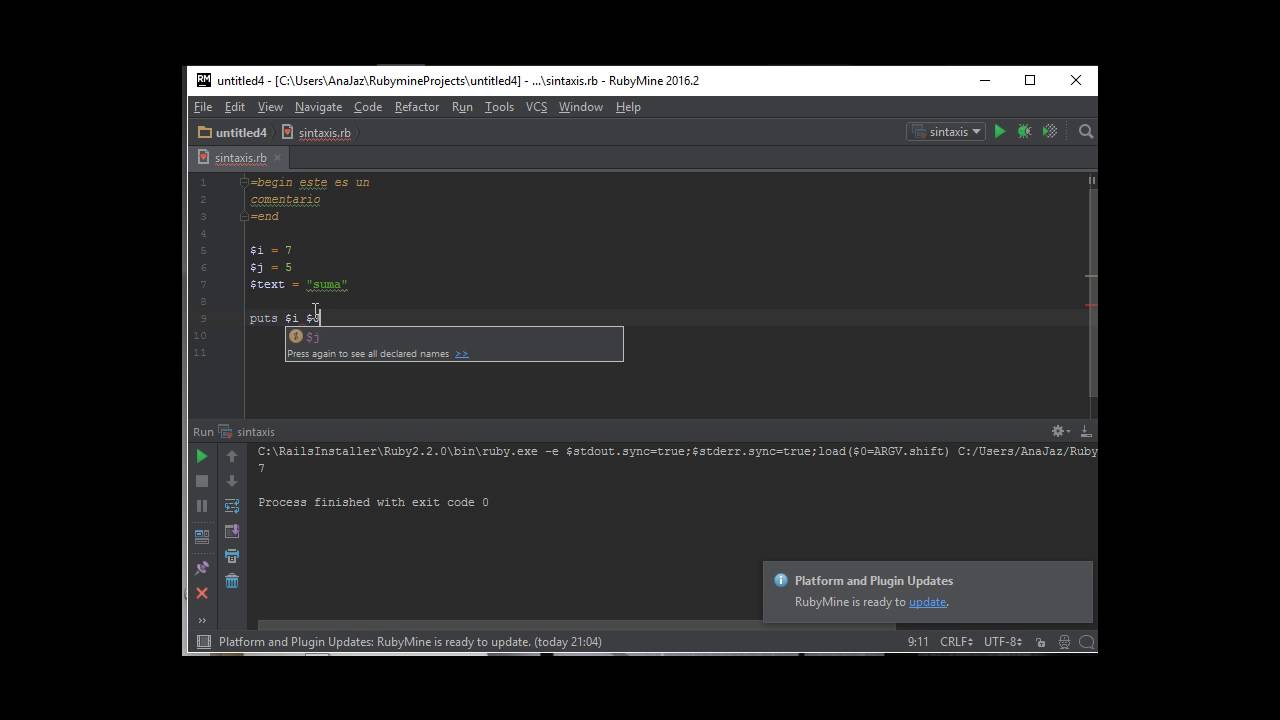The height and width of the screenshot is (720, 1280).
Task: Restore layout icon in Run panel
Action: click(x=202, y=535)
